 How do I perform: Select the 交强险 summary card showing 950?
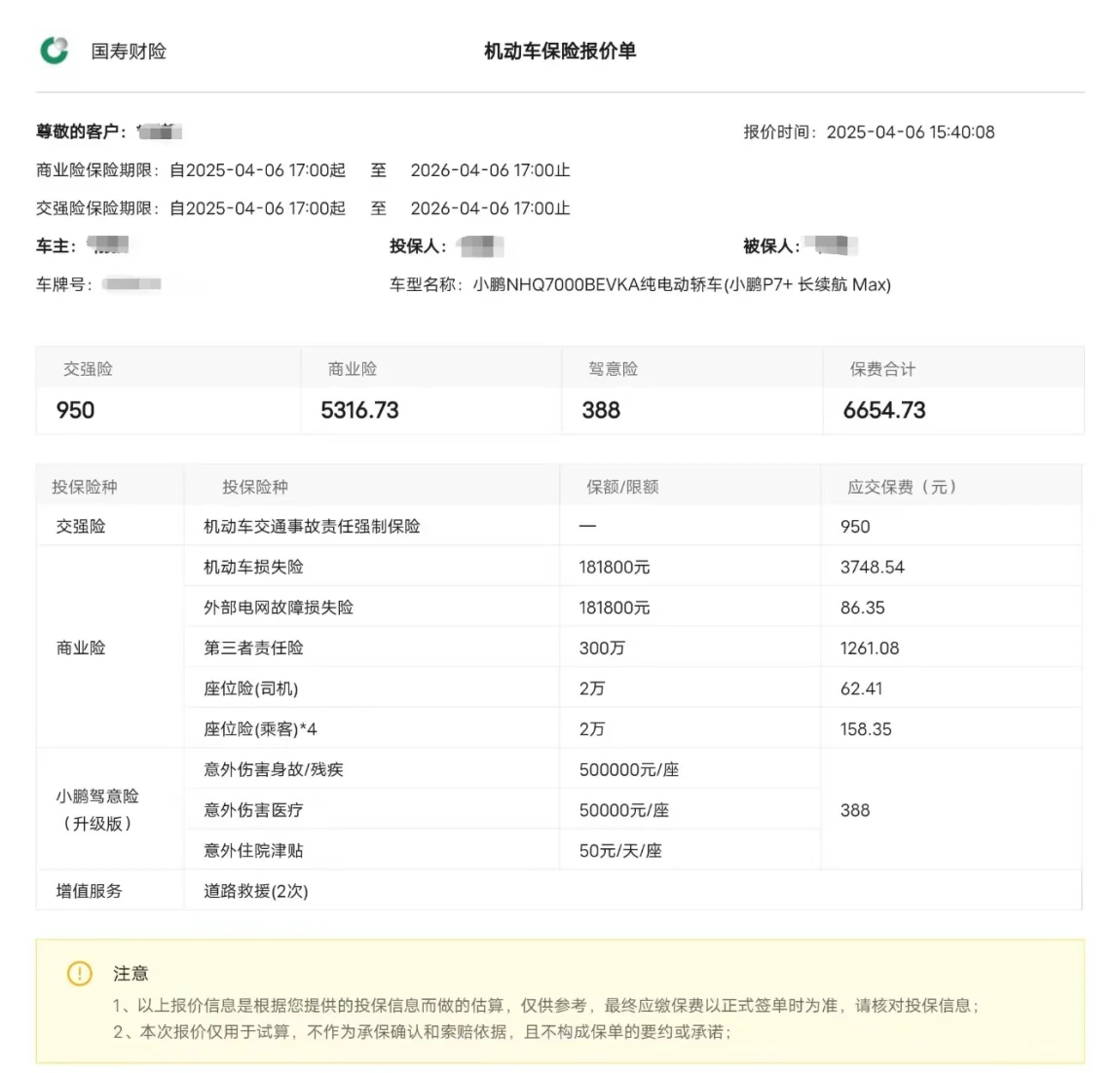(x=168, y=390)
